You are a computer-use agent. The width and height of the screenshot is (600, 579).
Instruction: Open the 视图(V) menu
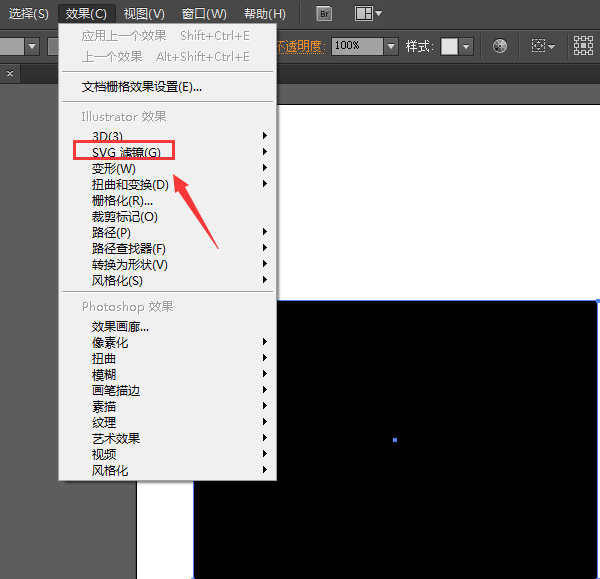coord(144,14)
